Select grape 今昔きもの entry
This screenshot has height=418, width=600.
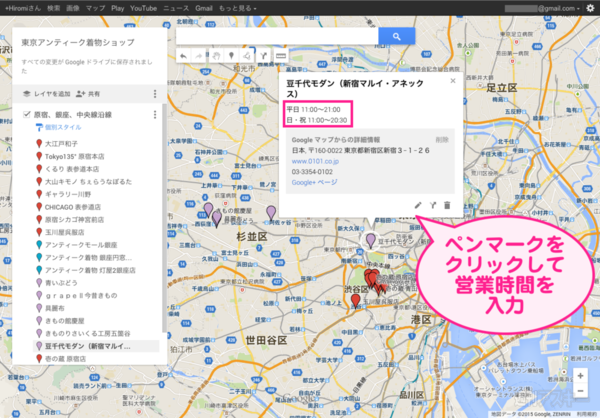(x=81, y=296)
